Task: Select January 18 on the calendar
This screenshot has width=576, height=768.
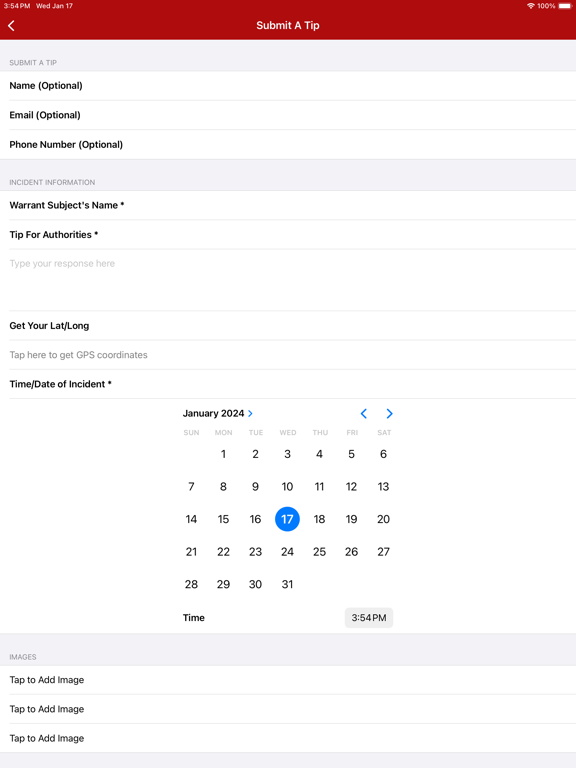Action: [x=319, y=519]
